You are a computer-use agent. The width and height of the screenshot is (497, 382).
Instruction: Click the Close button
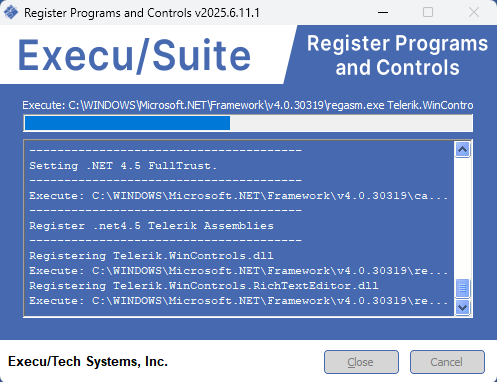click(361, 362)
